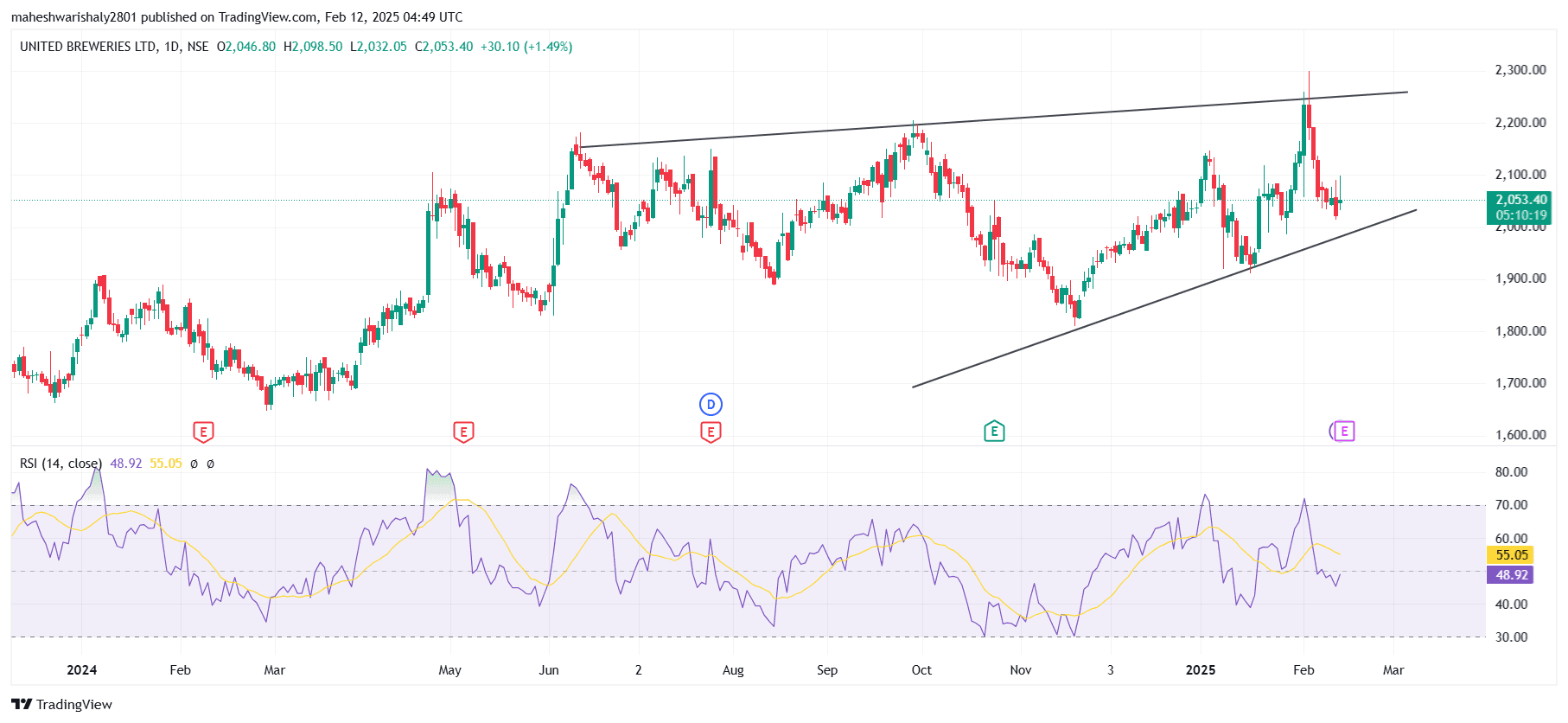This screenshot has height=723, width=1568.
Task: Click the 1,600.00 price axis label
Action: tap(1520, 435)
